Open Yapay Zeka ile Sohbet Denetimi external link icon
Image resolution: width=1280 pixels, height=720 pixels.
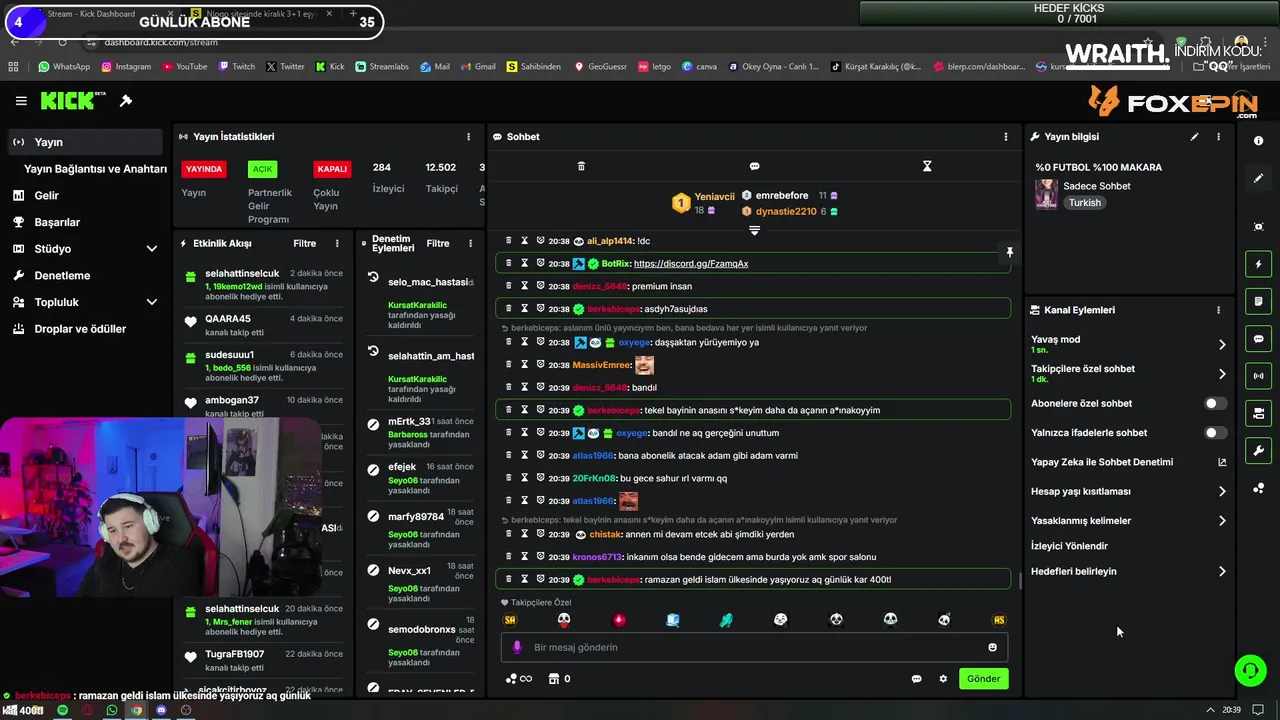(x=1221, y=462)
